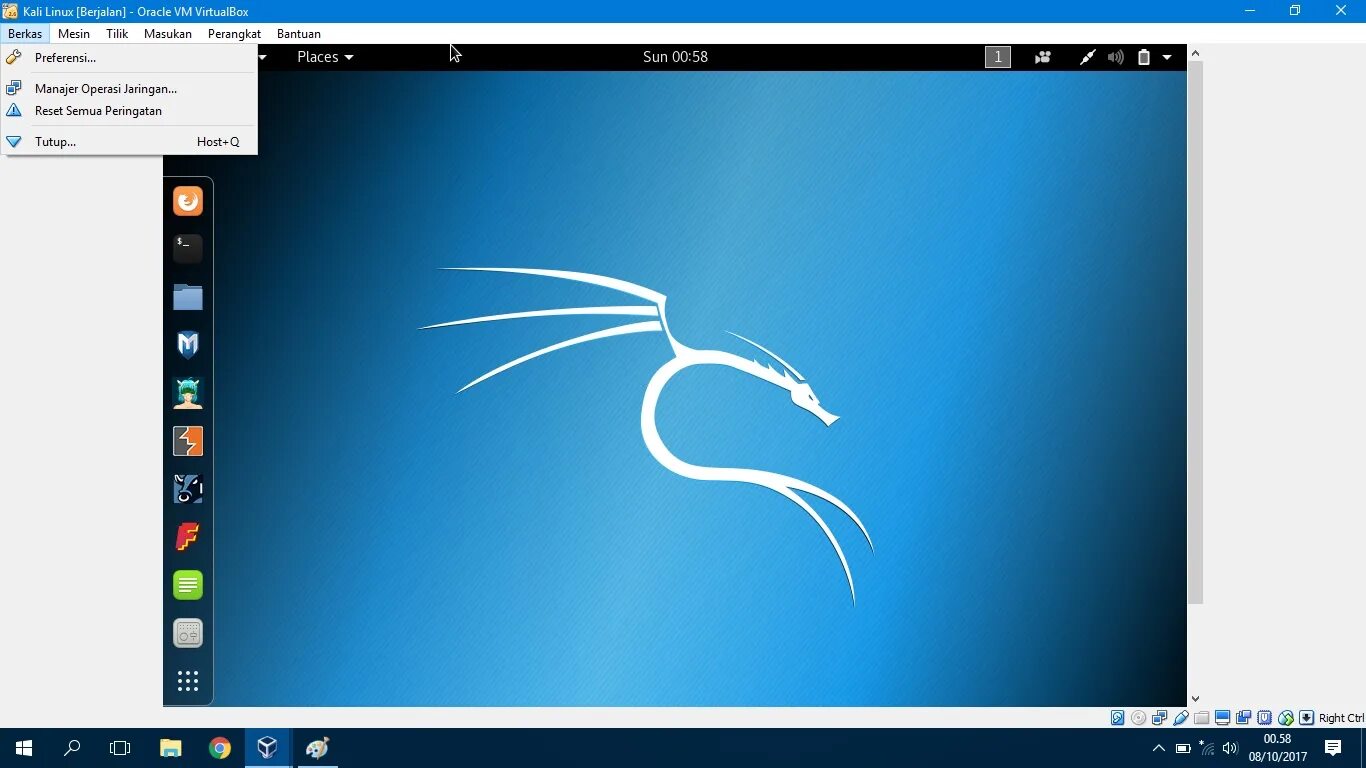Toggle the mouse integration status icon
Screen dimensions: 1366x768
coord(1286,718)
